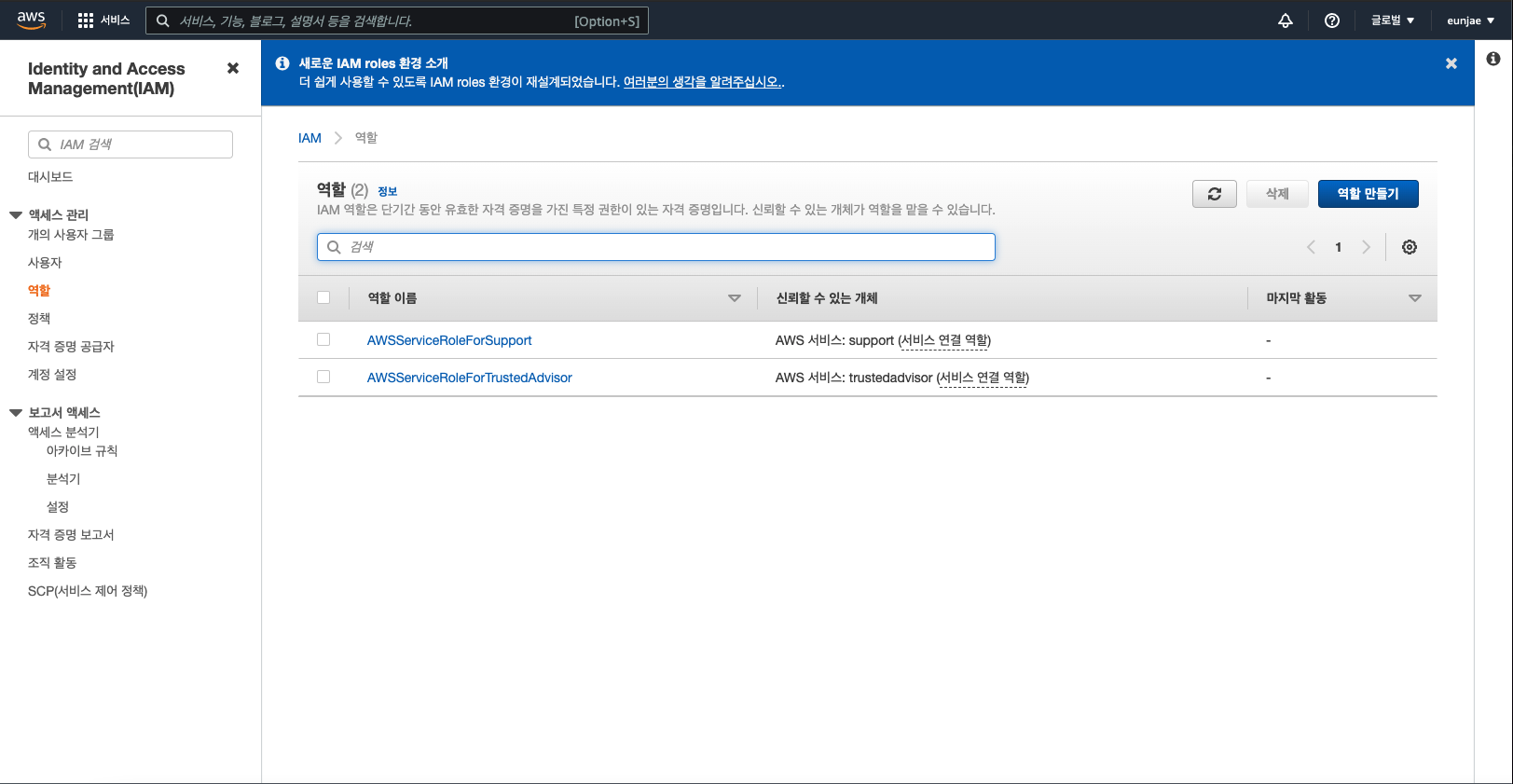Open 정책 in the sidebar
The image size is (1513, 784).
point(39,319)
